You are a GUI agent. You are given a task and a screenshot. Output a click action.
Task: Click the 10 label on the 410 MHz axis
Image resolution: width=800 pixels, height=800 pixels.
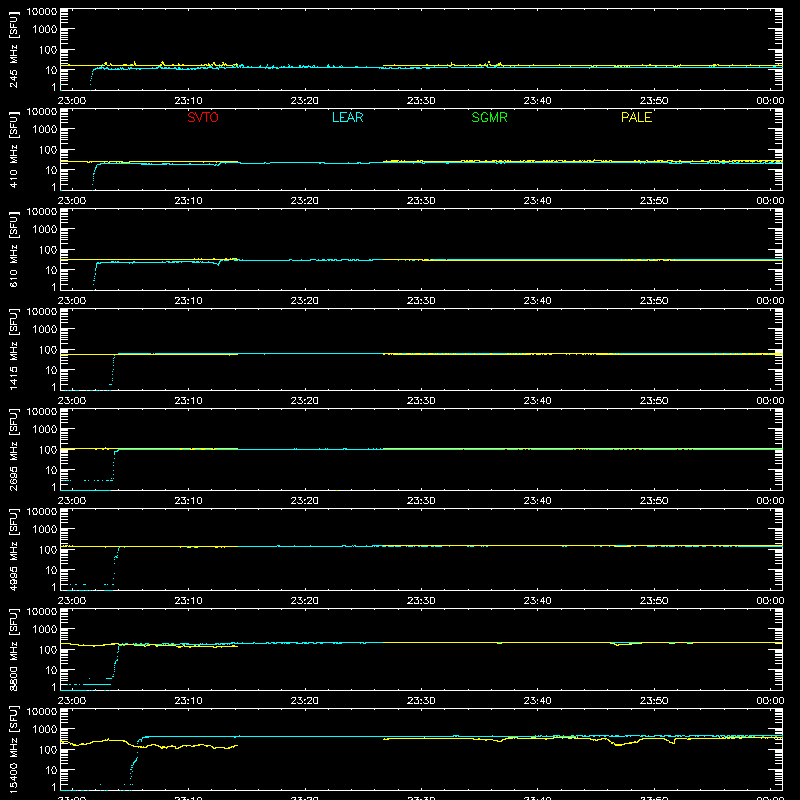point(52,170)
